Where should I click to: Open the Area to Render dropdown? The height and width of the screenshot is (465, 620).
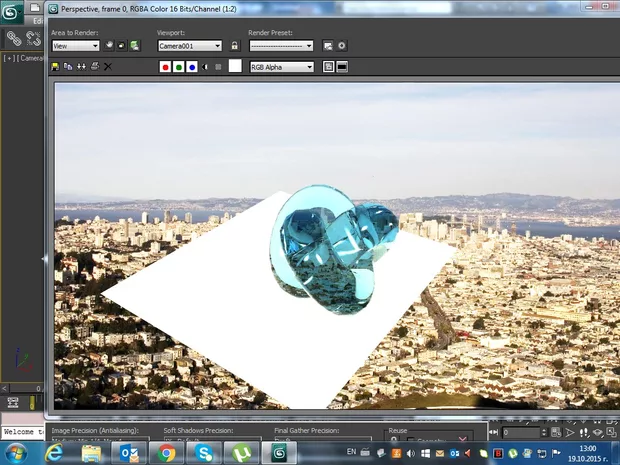point(75,45)
